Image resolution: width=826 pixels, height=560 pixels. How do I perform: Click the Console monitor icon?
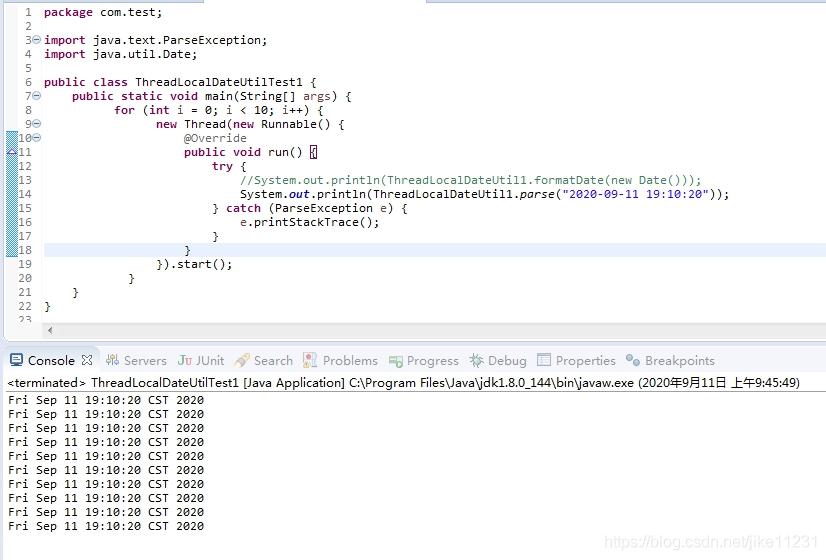(x=16, y=360)
